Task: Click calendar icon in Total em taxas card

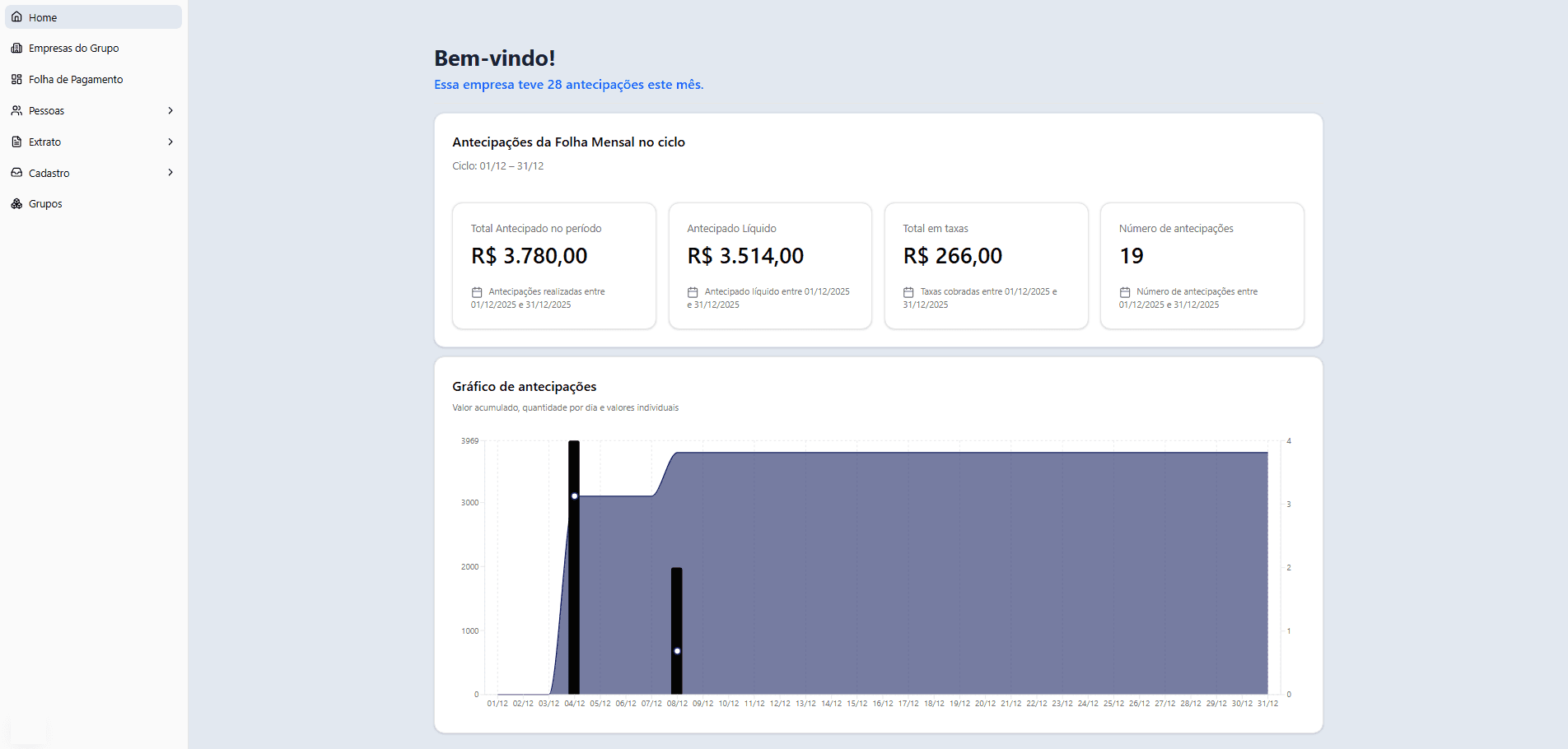Action: (908, 292)
